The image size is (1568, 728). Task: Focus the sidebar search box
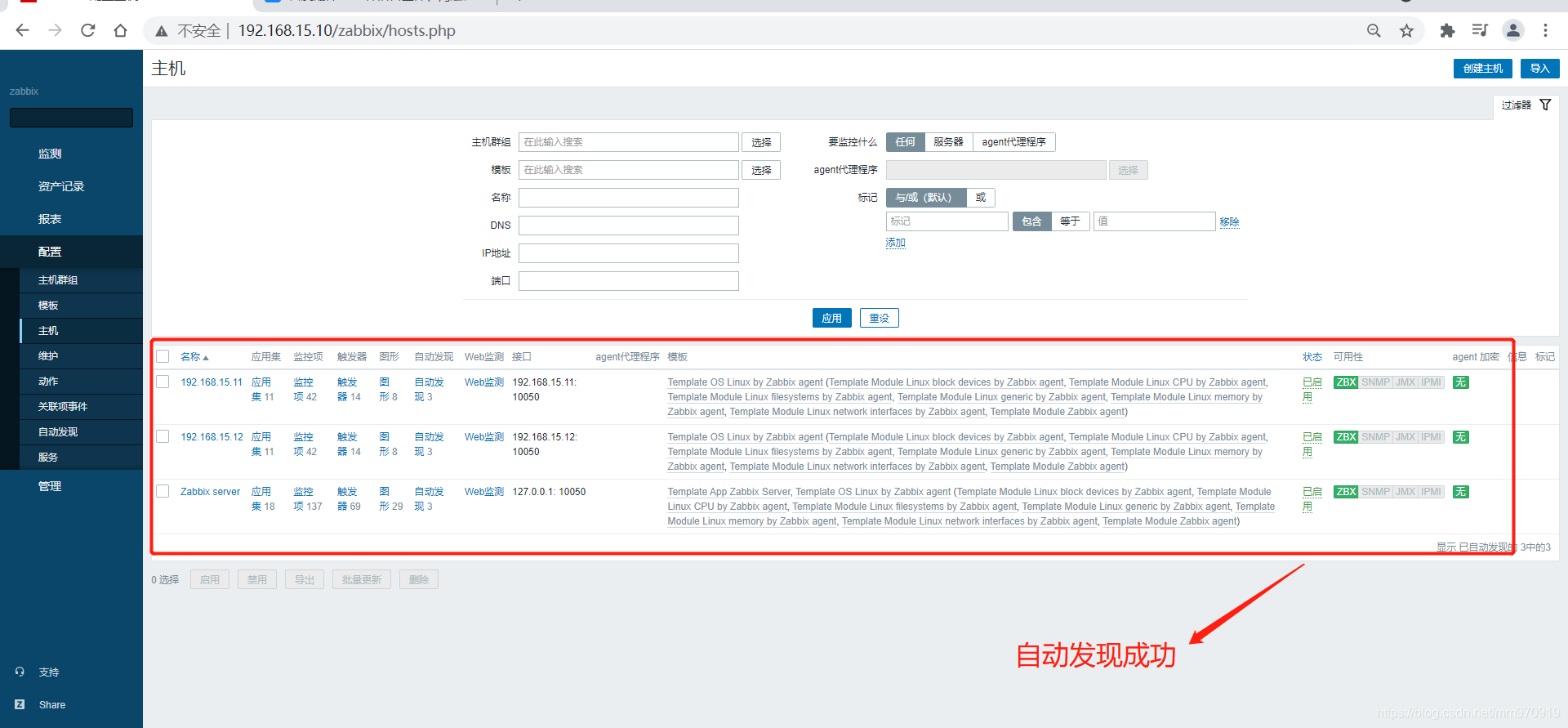[x=71, y=118]
